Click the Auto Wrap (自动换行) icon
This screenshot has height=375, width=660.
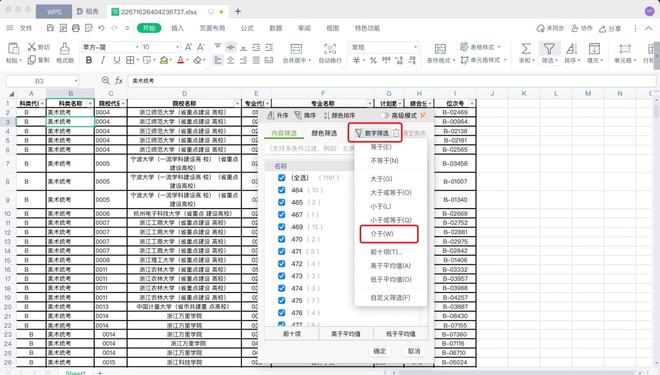[x=330, y=48]
